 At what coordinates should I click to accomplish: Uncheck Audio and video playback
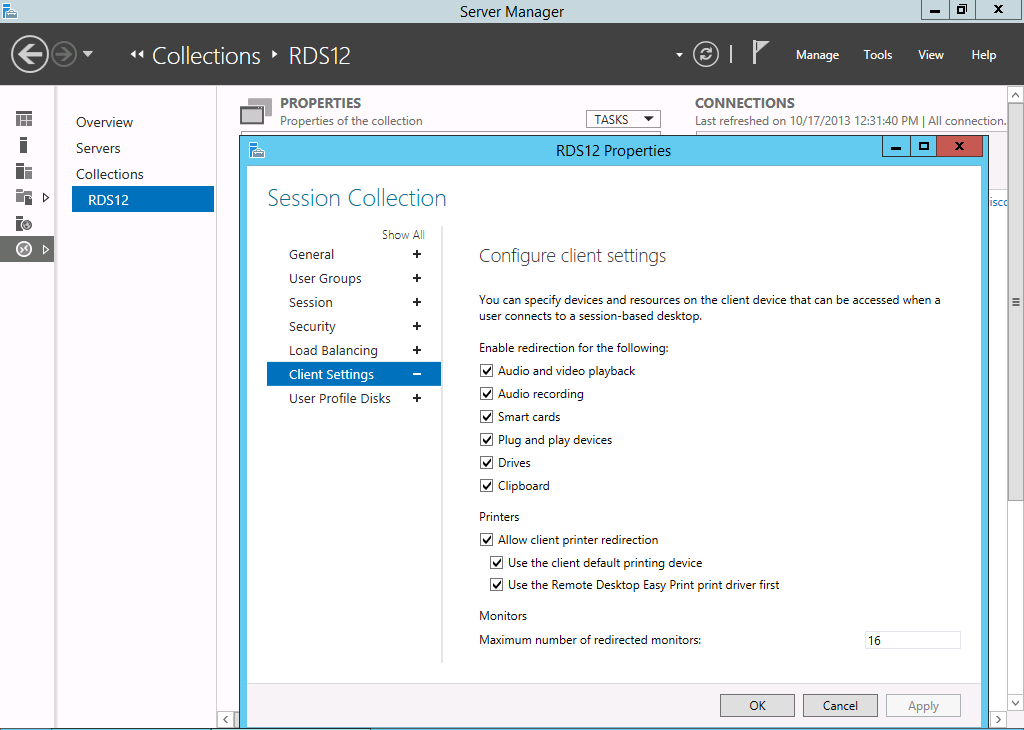click(x=487, y=371)
